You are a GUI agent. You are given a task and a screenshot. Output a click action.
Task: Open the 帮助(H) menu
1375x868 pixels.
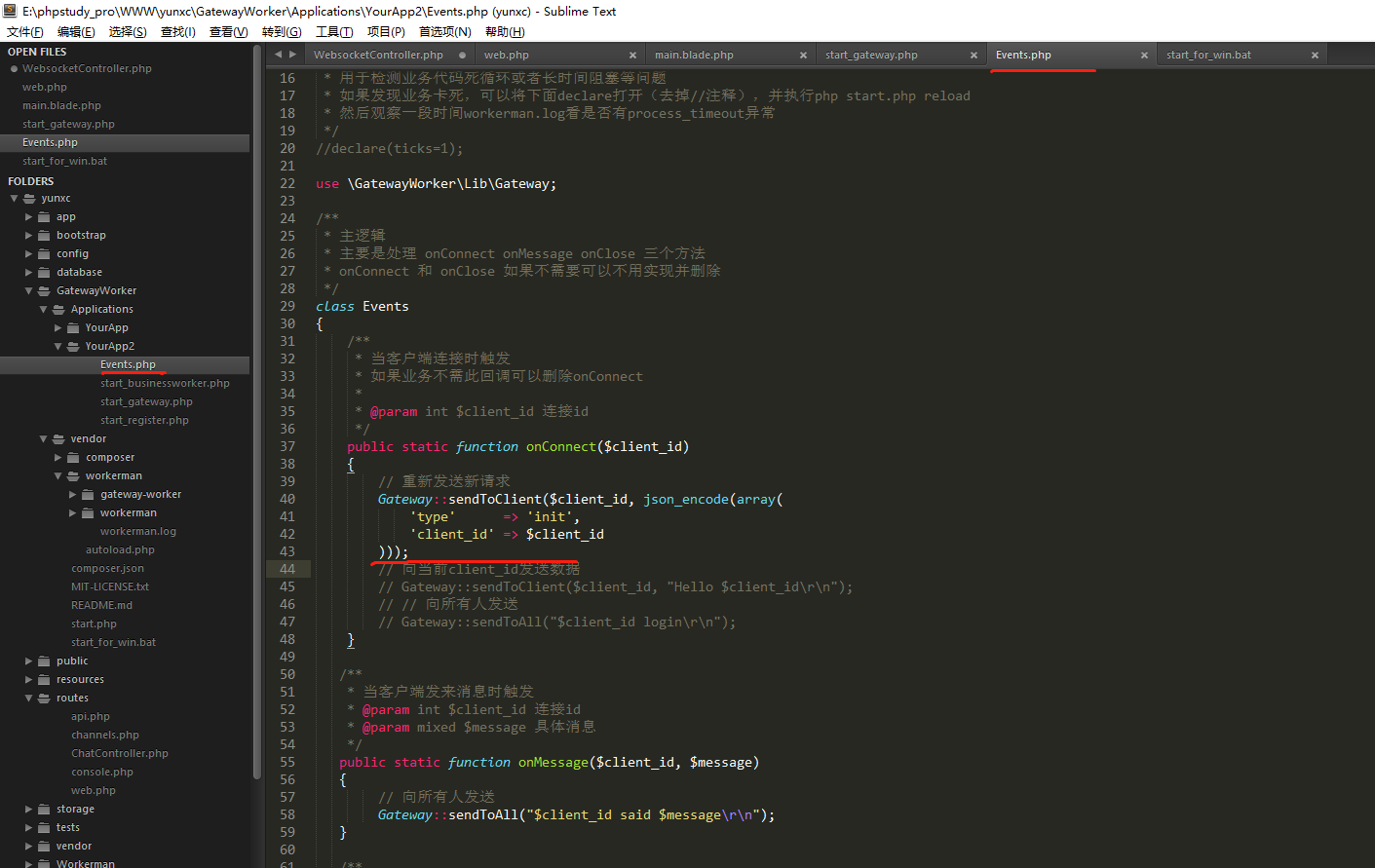click(x=504, y=32)
